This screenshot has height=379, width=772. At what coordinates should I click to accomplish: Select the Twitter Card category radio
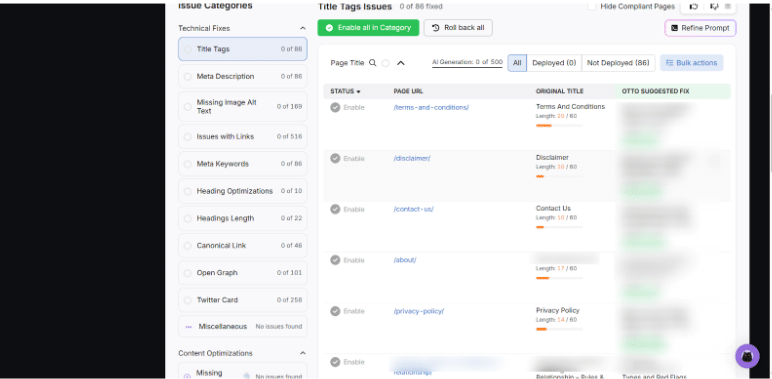pyautogui.click(x=188, y=300)
